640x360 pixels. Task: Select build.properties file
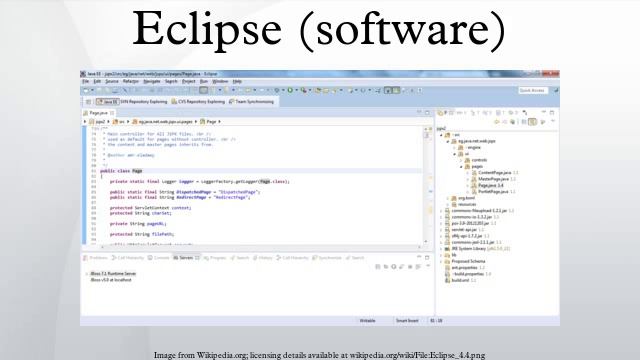click(468, 274)
